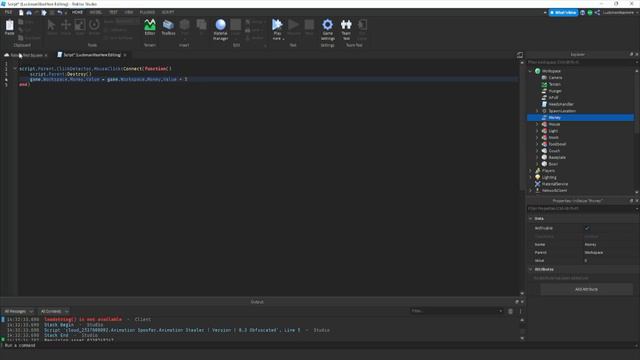Collapse the Data section in Properties
This screenshot has width=640, height=360.
point(531,219)
